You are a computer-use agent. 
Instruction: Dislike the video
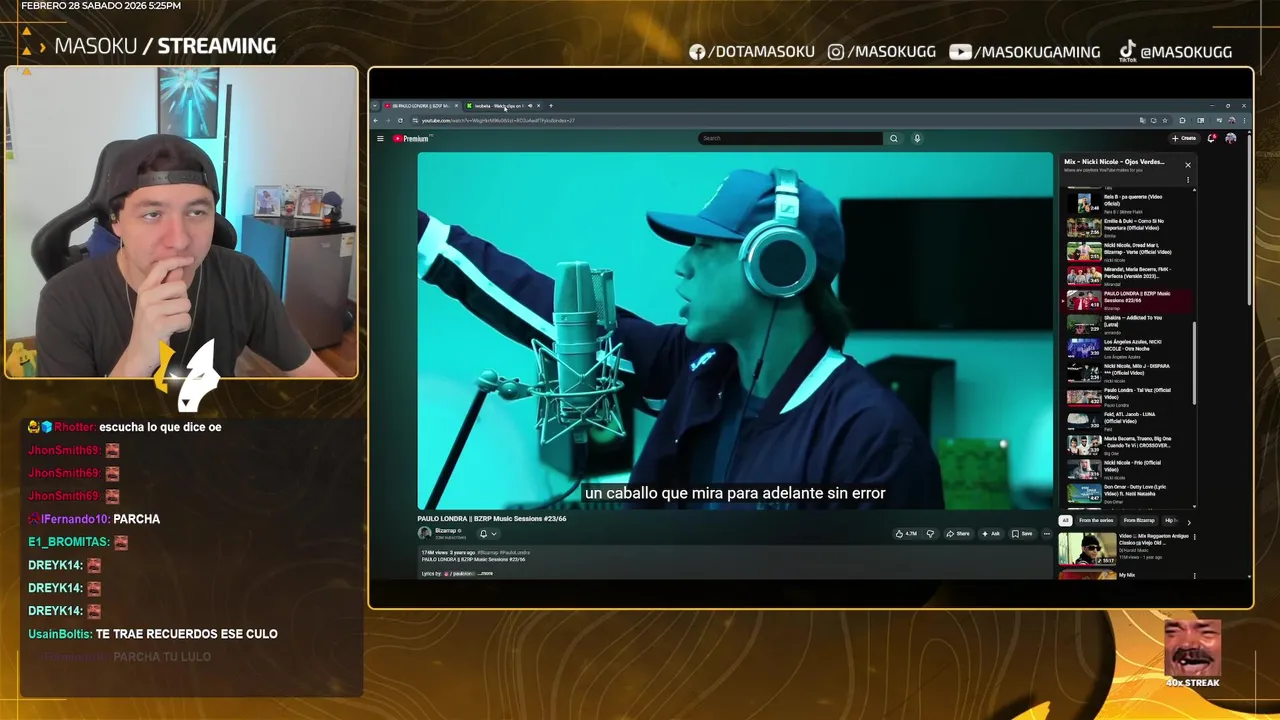[x=930, y=534]
